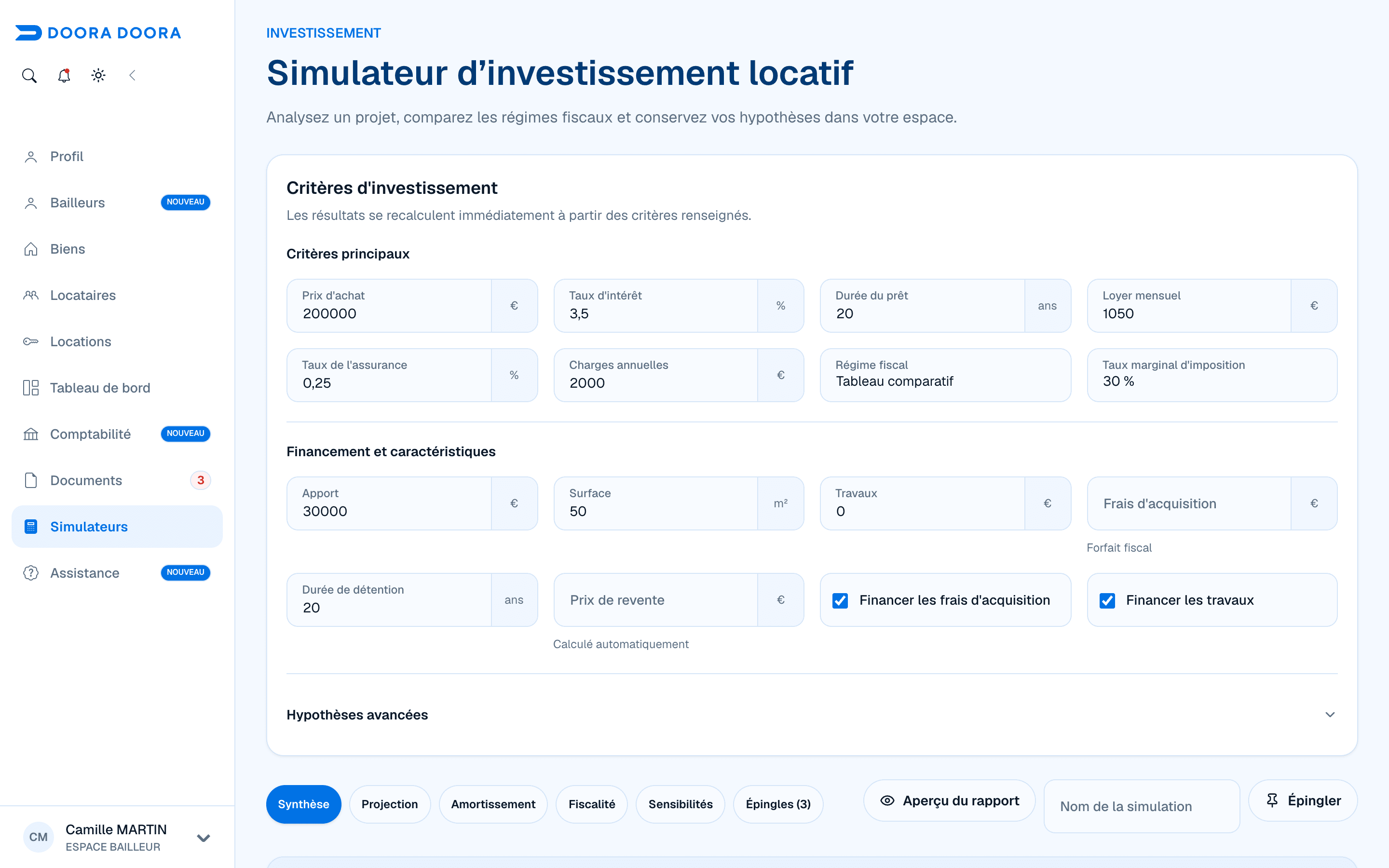Open Tableau de bord menu entry
This screenshot has width=1389, height=868.
pos(117,388)
